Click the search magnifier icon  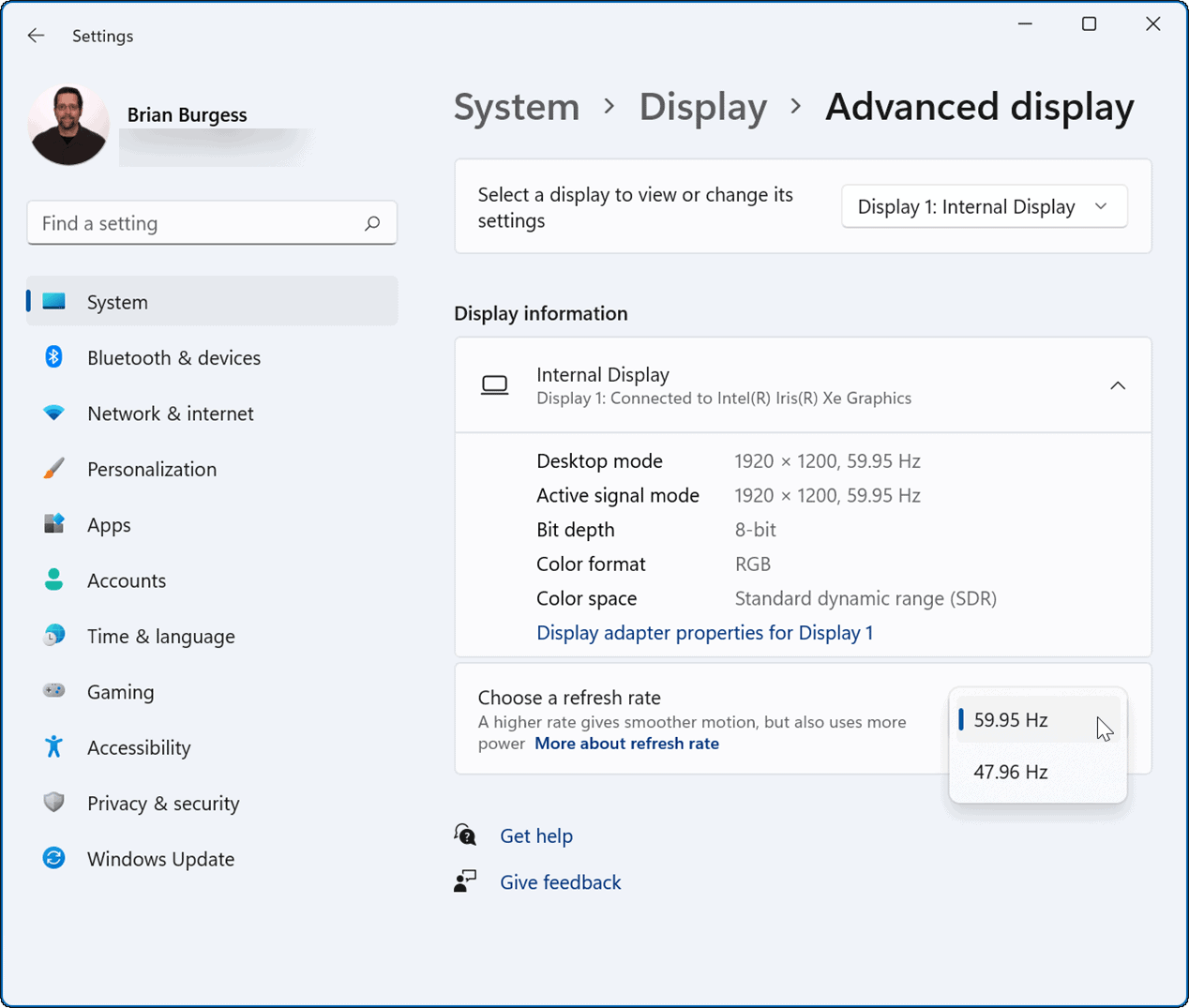click(372, 223)
